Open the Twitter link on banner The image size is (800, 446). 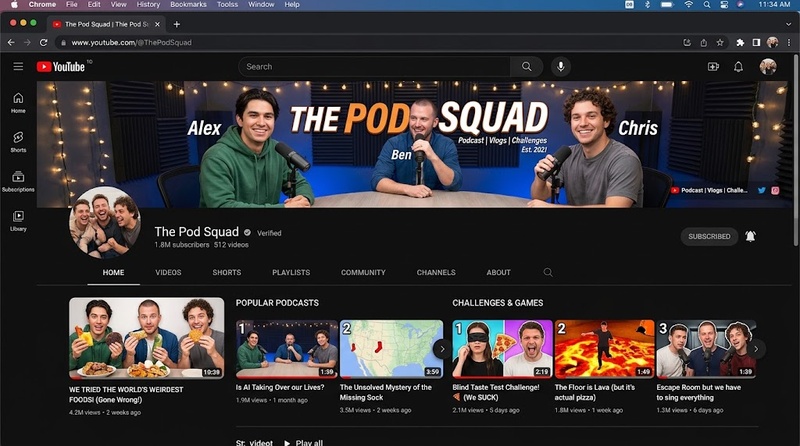tap(762, 190)
